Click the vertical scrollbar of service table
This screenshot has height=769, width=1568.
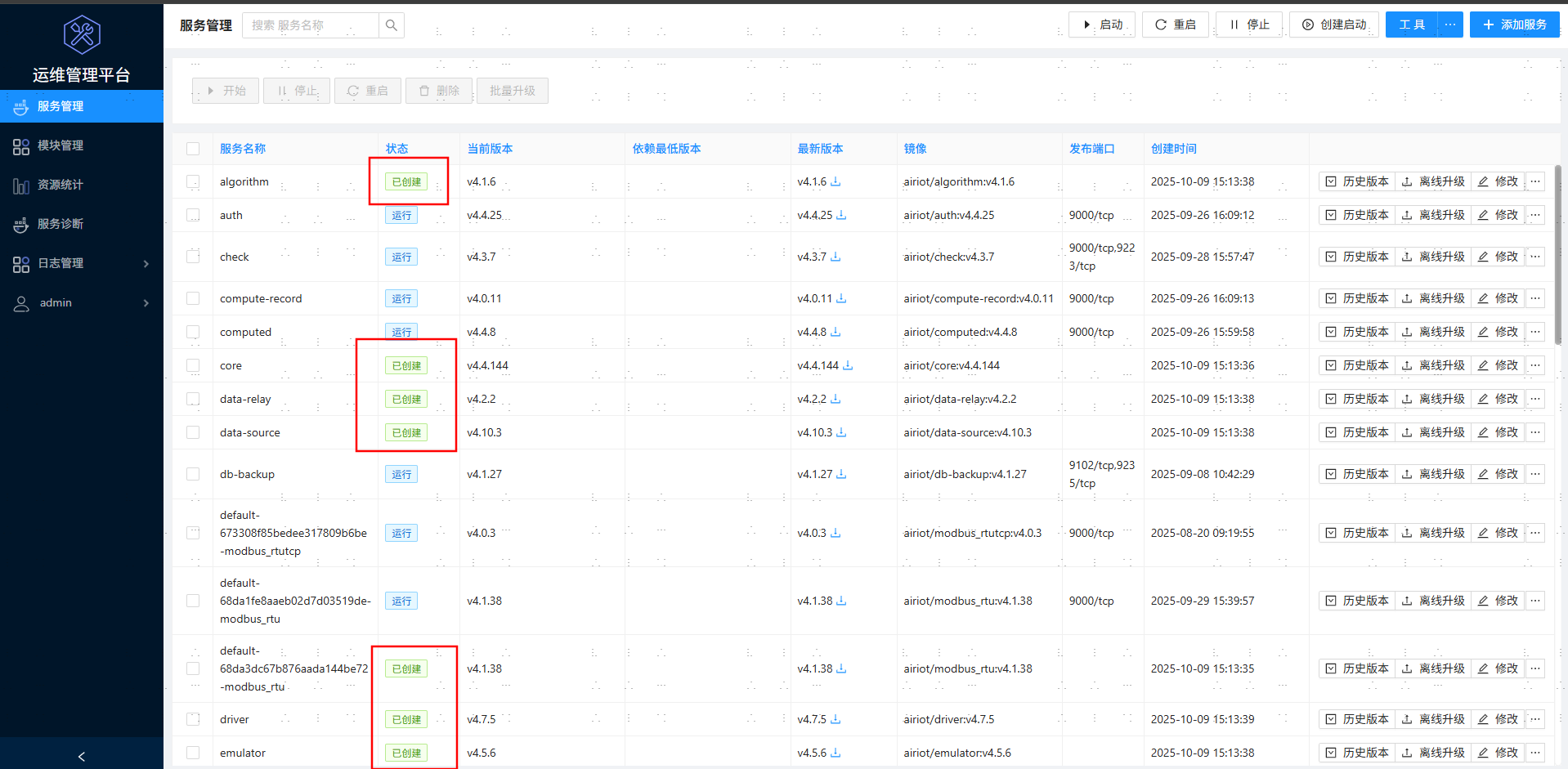point(1558,254)
